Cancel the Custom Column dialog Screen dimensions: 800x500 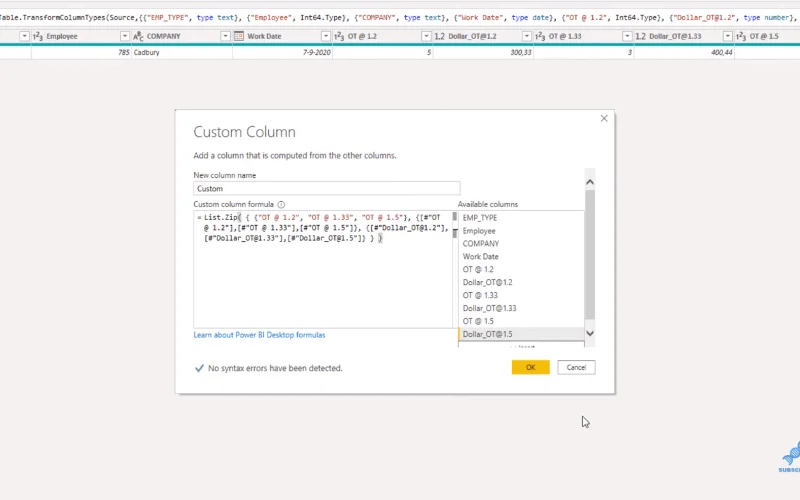[576, 367]
